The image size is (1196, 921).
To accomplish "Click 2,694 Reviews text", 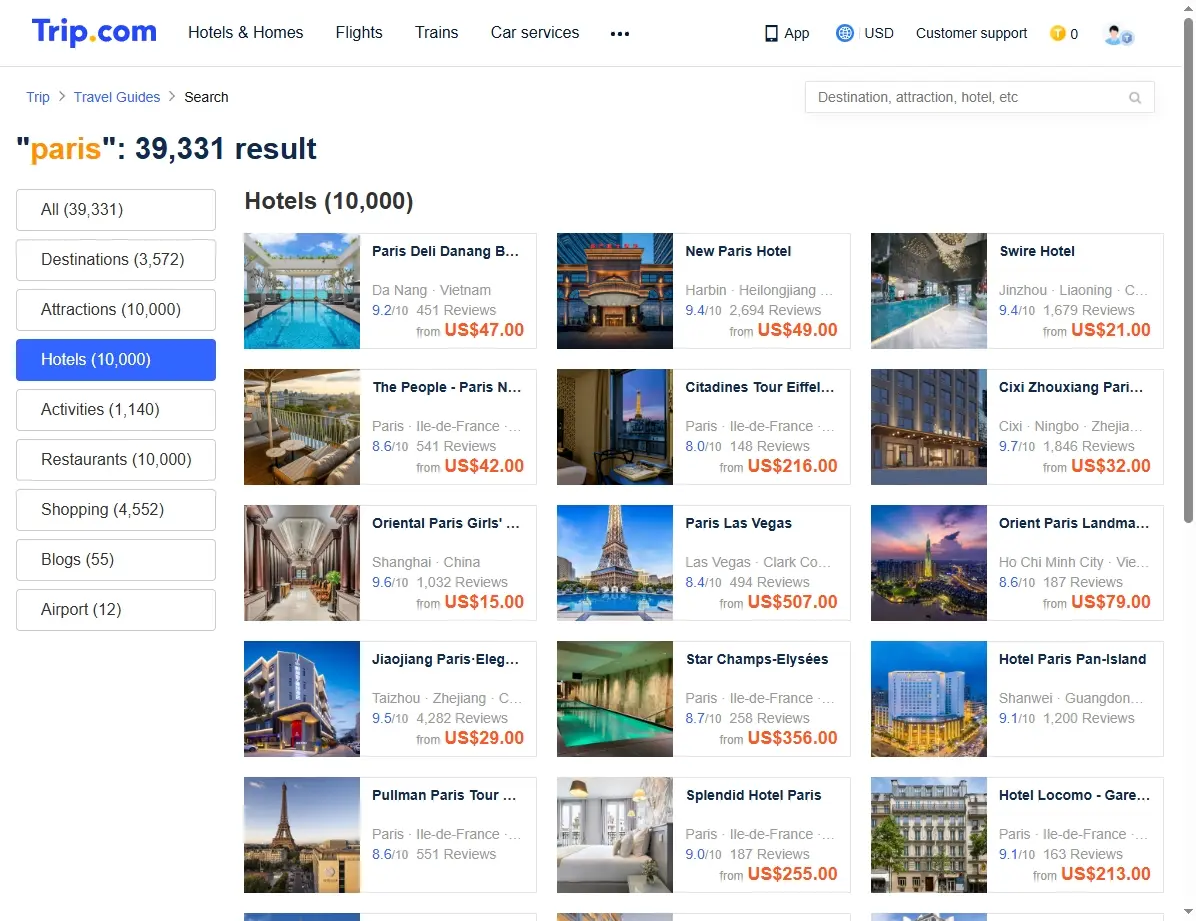I will [x=775, y=310].
